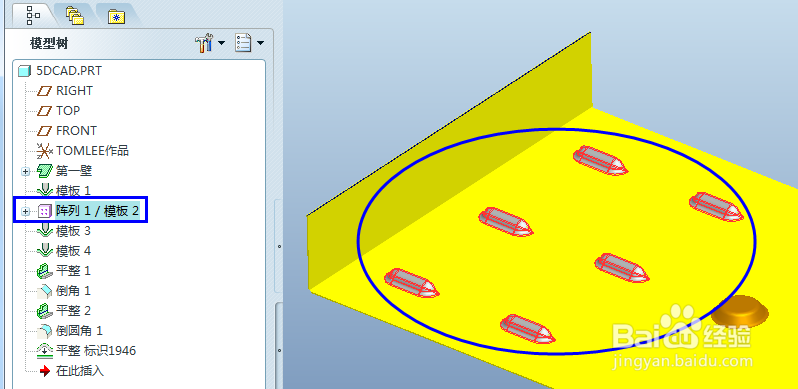
Task: Select the 平整 1 flat wall feature
Action: pos(73,270)
